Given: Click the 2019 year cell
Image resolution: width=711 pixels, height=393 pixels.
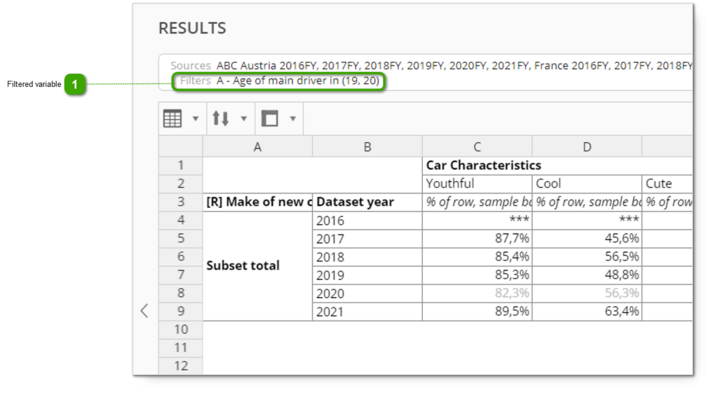Looking at the screenshot, I should click(367, 275).
